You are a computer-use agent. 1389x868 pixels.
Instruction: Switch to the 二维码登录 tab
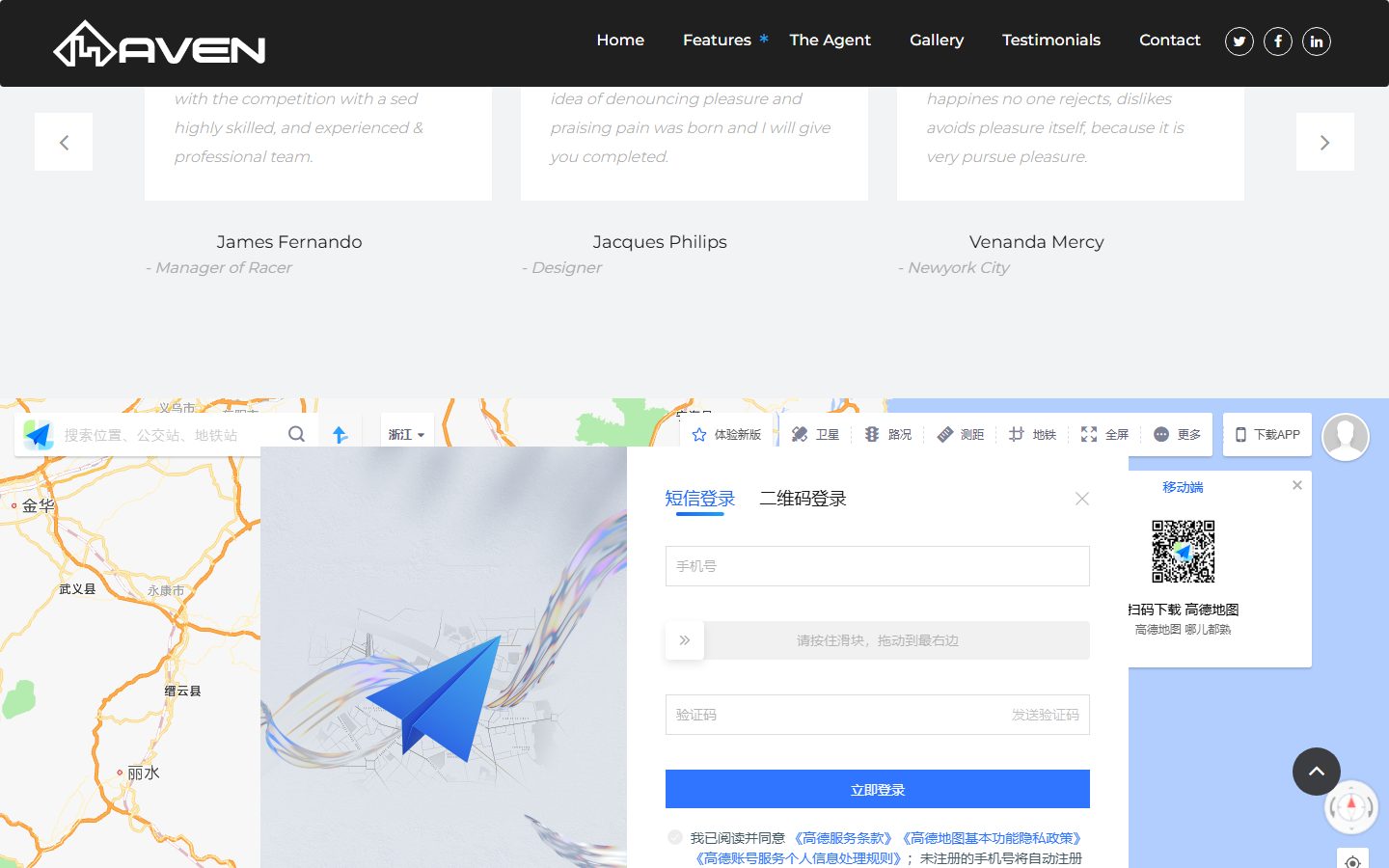pos(803,499)
